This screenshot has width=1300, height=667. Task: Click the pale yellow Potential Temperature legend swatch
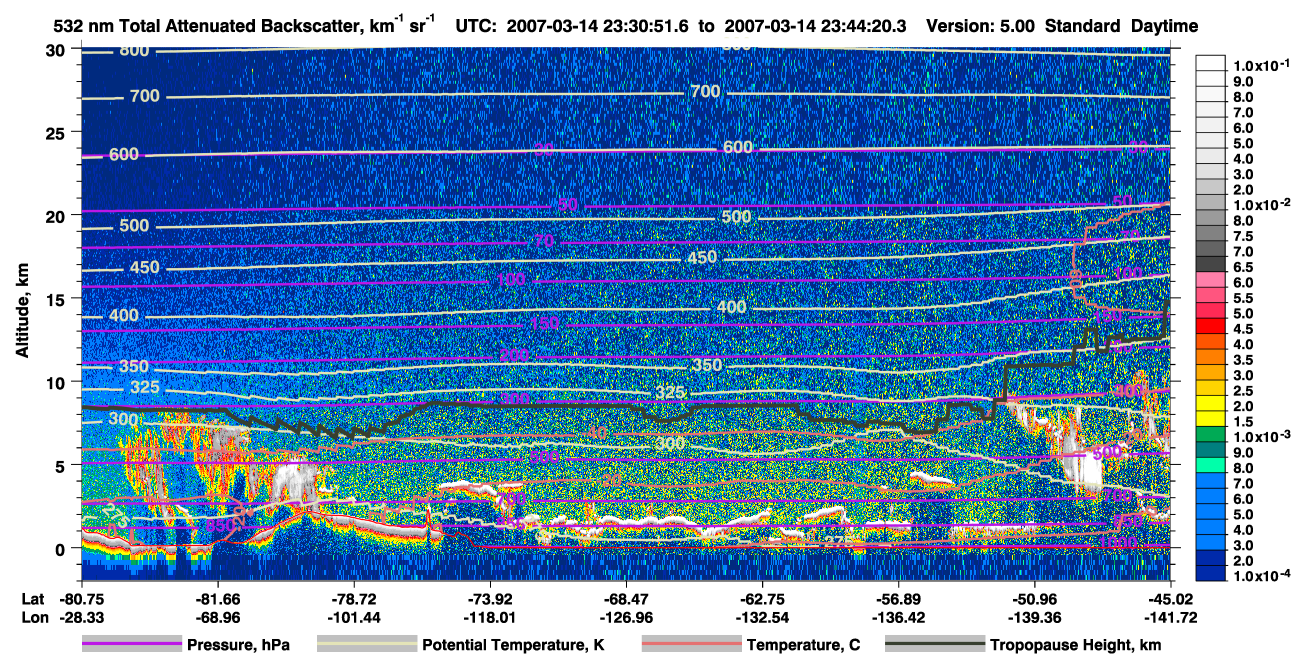coord(365,645)
